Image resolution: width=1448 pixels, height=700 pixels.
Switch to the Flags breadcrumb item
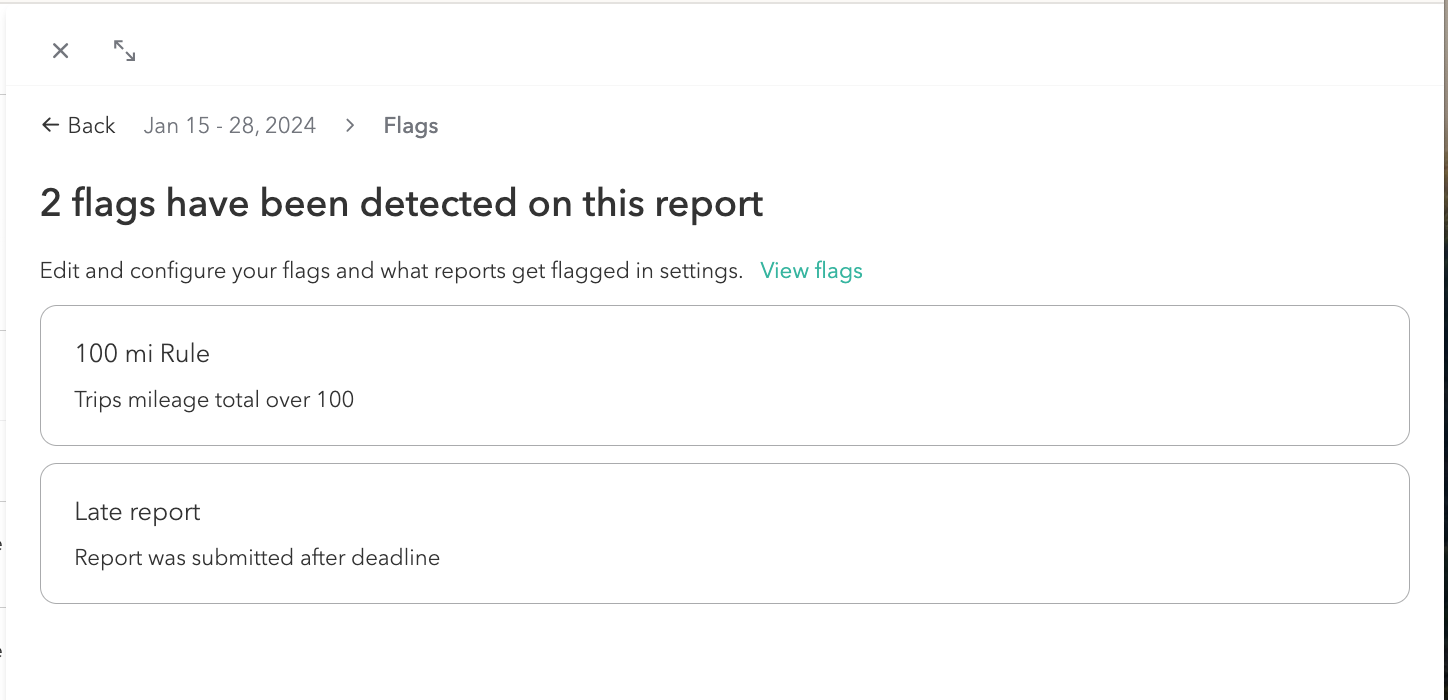(x=410, y=125)
